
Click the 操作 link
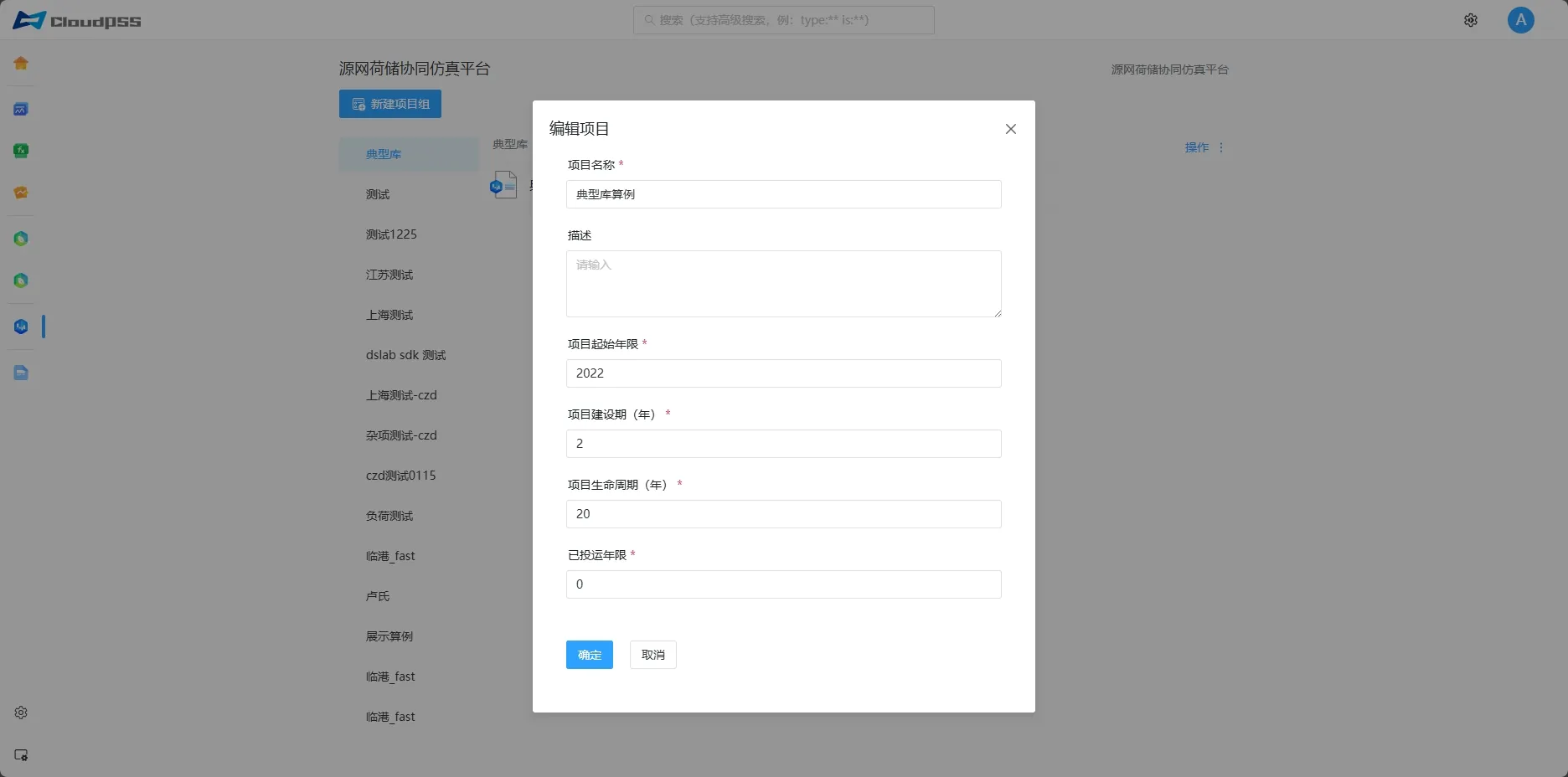(1197, 147)
